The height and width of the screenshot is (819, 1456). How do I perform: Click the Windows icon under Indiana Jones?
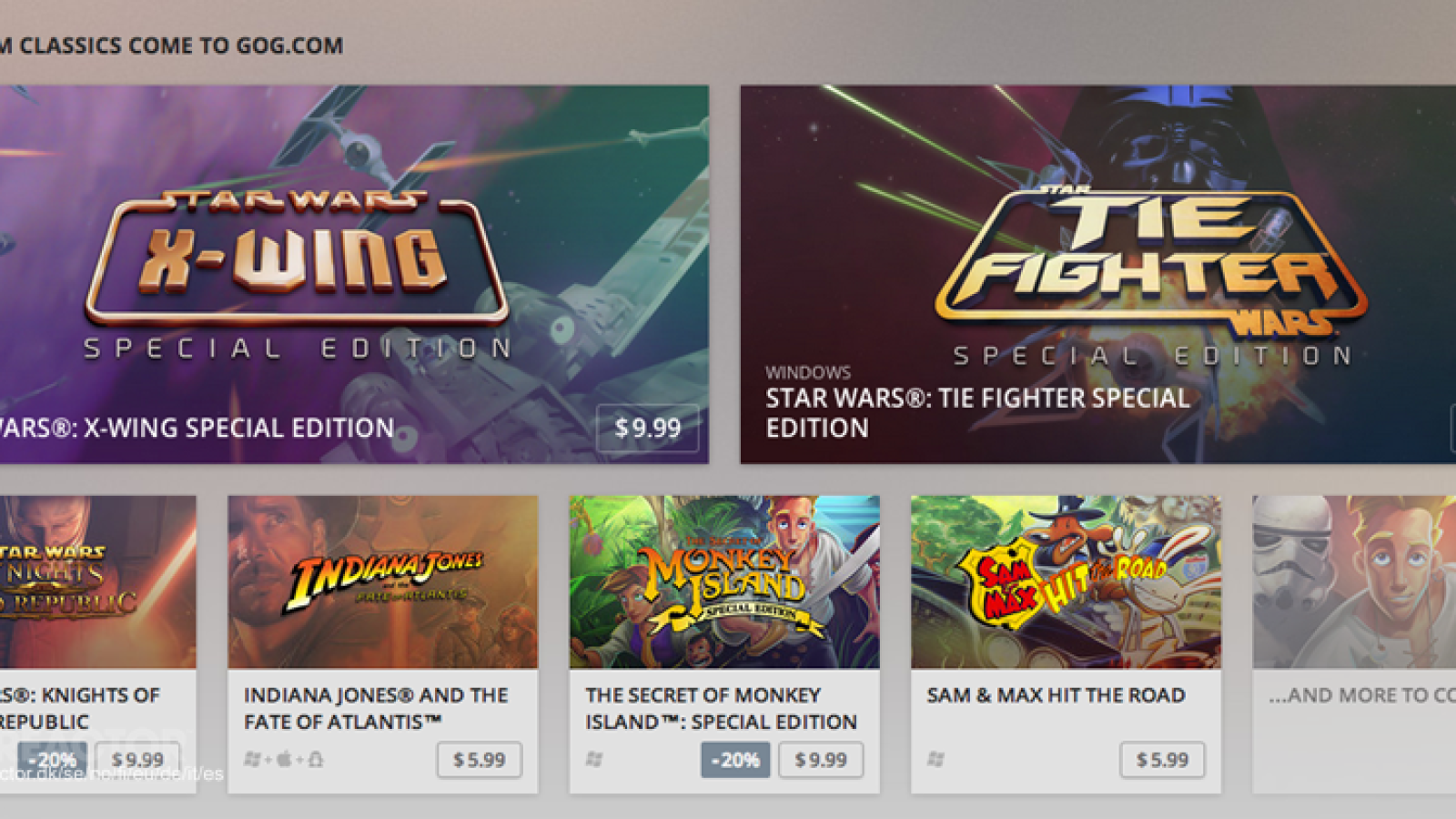[x=252, y=759]
